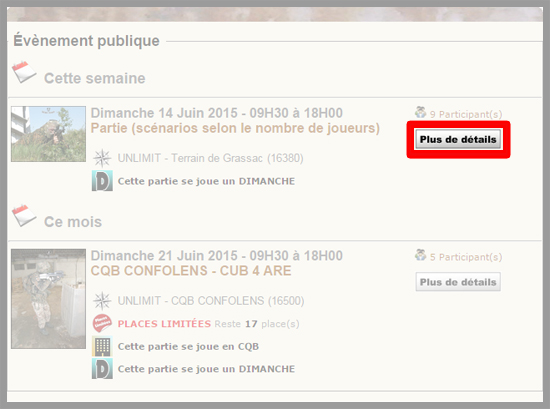Open details for the CQB CONFOLENS event

pos(458,282)
